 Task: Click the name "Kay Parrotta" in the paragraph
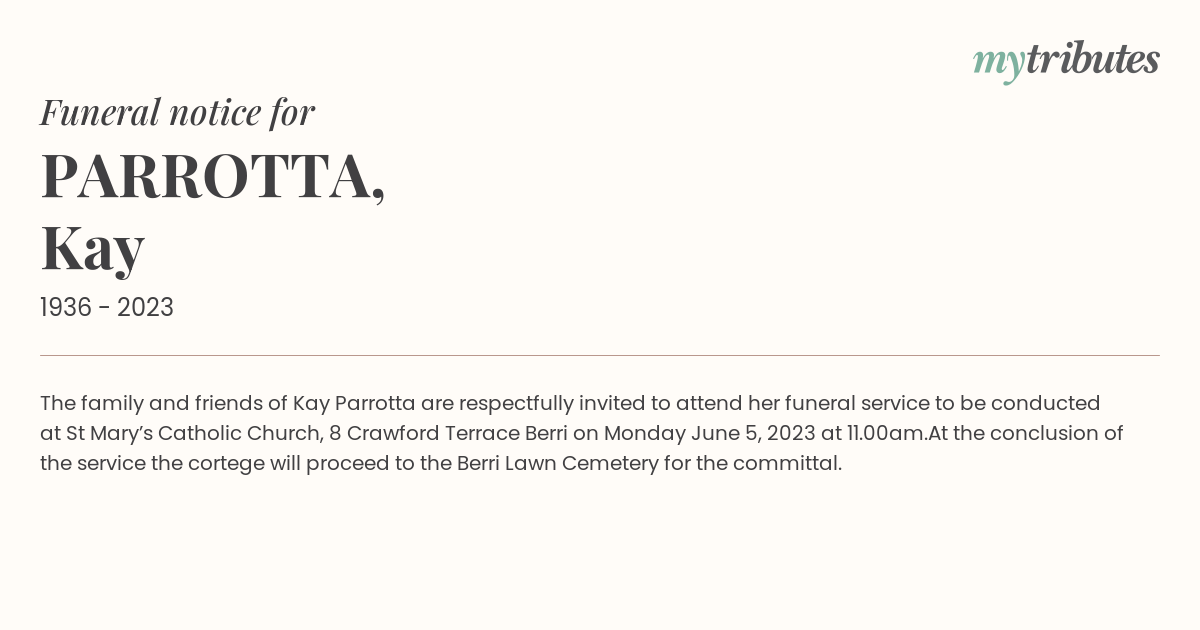tap(354, 404)
